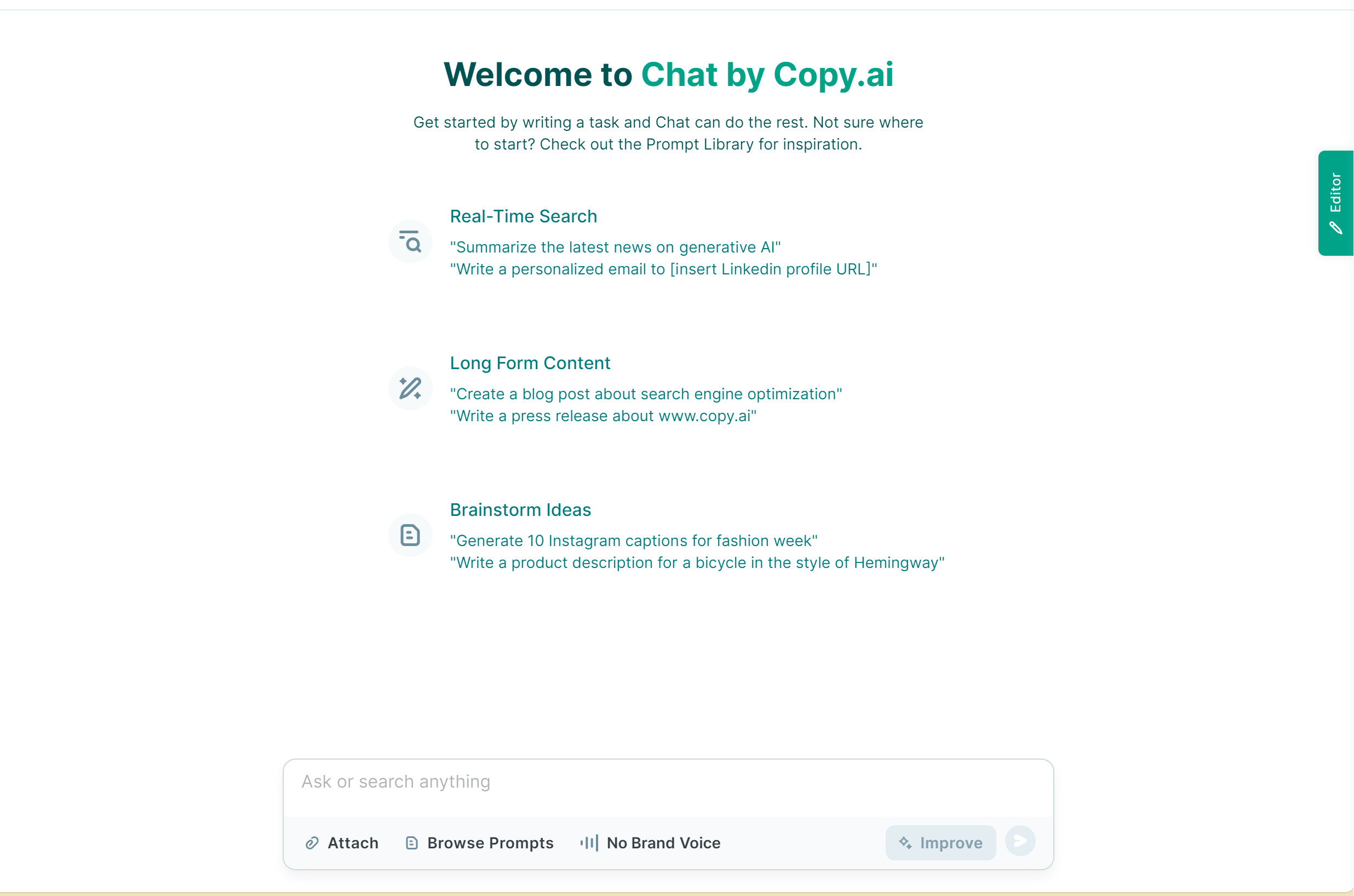1354x896 pixels.
Task: Click the Long Form Content pencil icon
Action: 410,388
